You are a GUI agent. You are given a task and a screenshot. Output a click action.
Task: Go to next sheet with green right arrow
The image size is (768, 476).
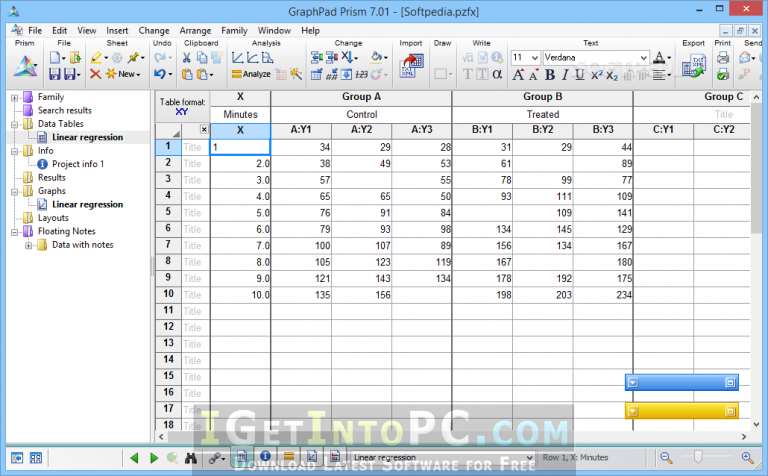click(154, 458)
